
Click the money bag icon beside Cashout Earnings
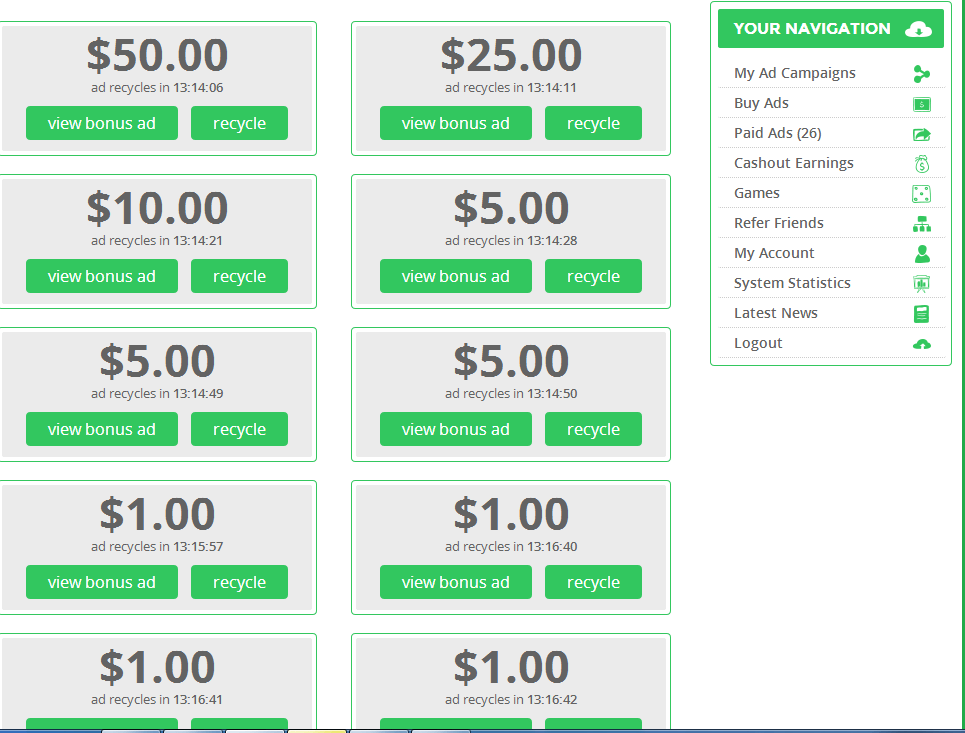coord(921,164)
